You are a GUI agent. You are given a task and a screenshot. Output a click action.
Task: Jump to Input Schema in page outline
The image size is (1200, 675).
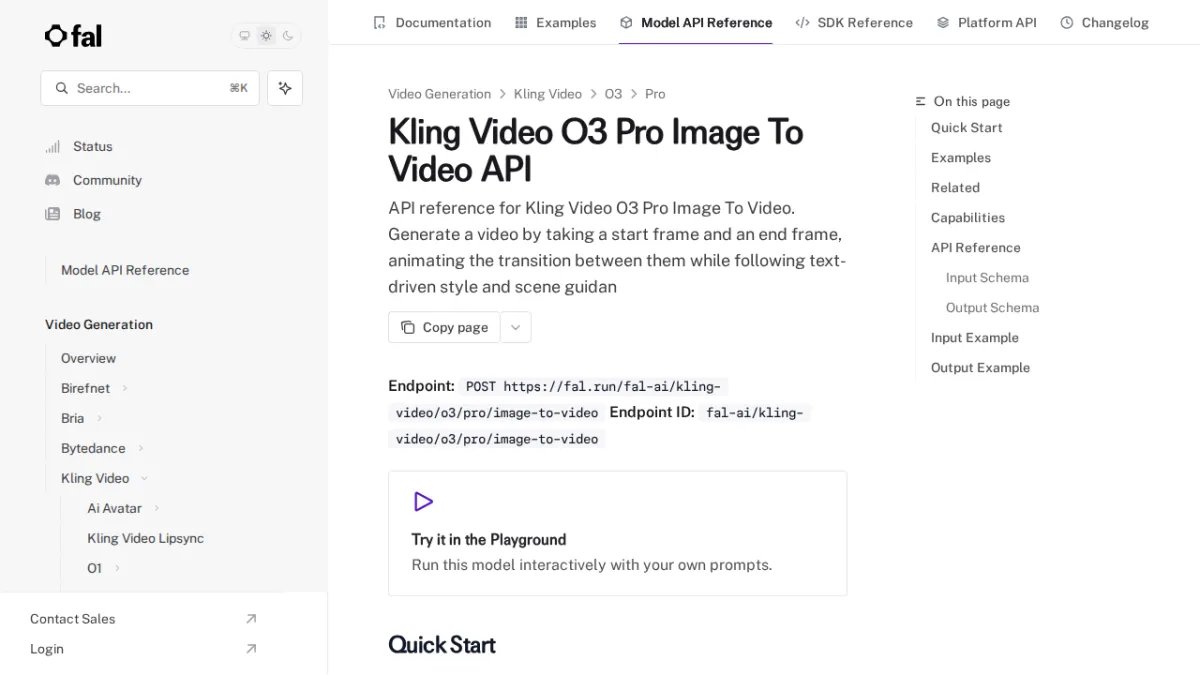pyautogui.click(x=987, y=278)
